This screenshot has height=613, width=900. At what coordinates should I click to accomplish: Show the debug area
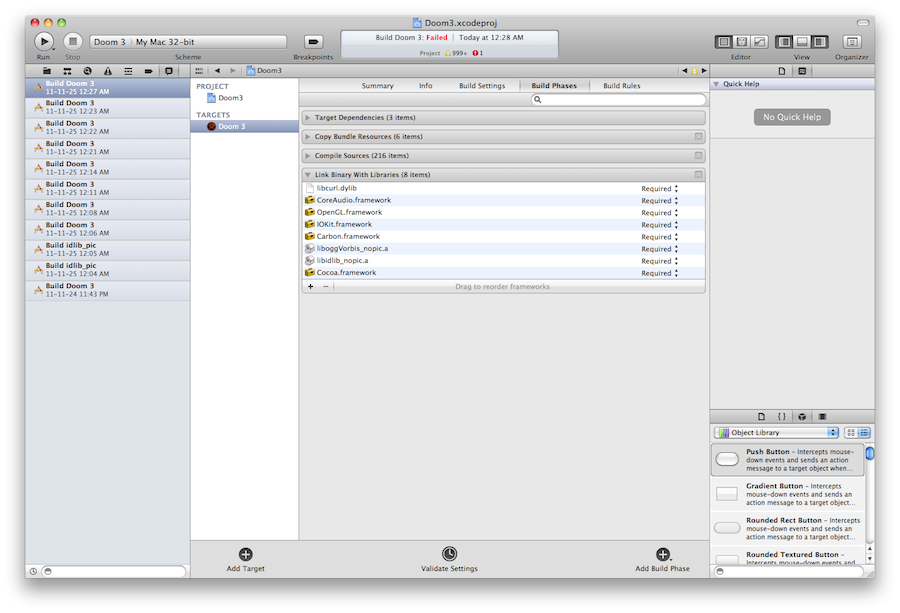pos(802,42)
